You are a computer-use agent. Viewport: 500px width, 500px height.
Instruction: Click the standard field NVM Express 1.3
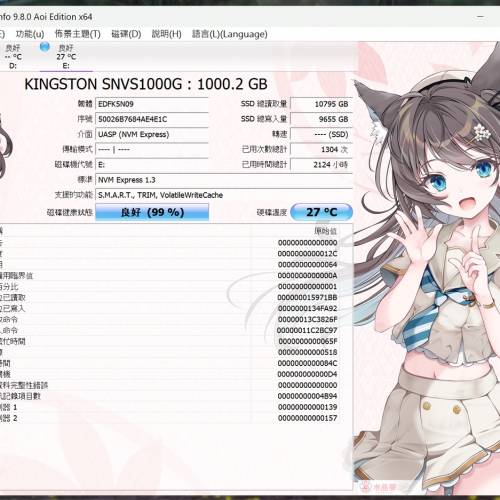click(224, 180)
